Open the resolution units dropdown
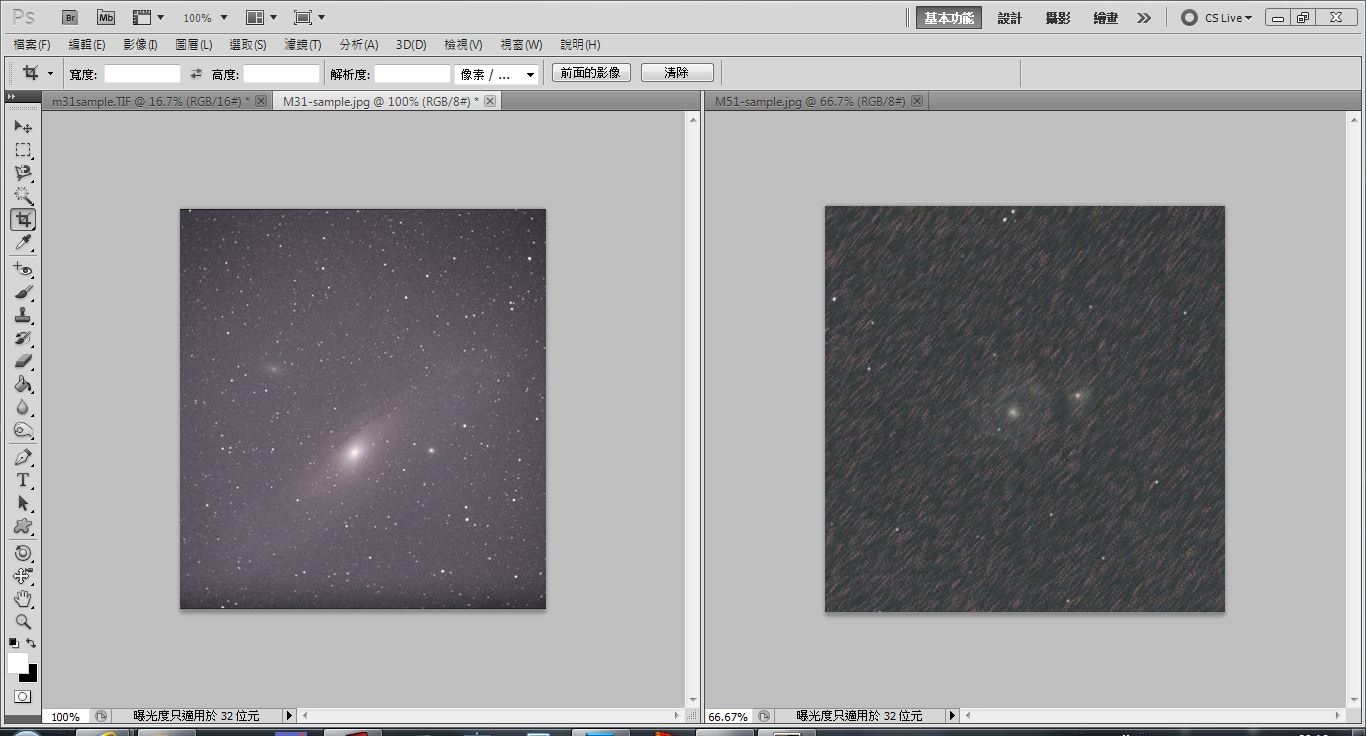This screenshot has width=1366, height=736. tap(497, 74)
